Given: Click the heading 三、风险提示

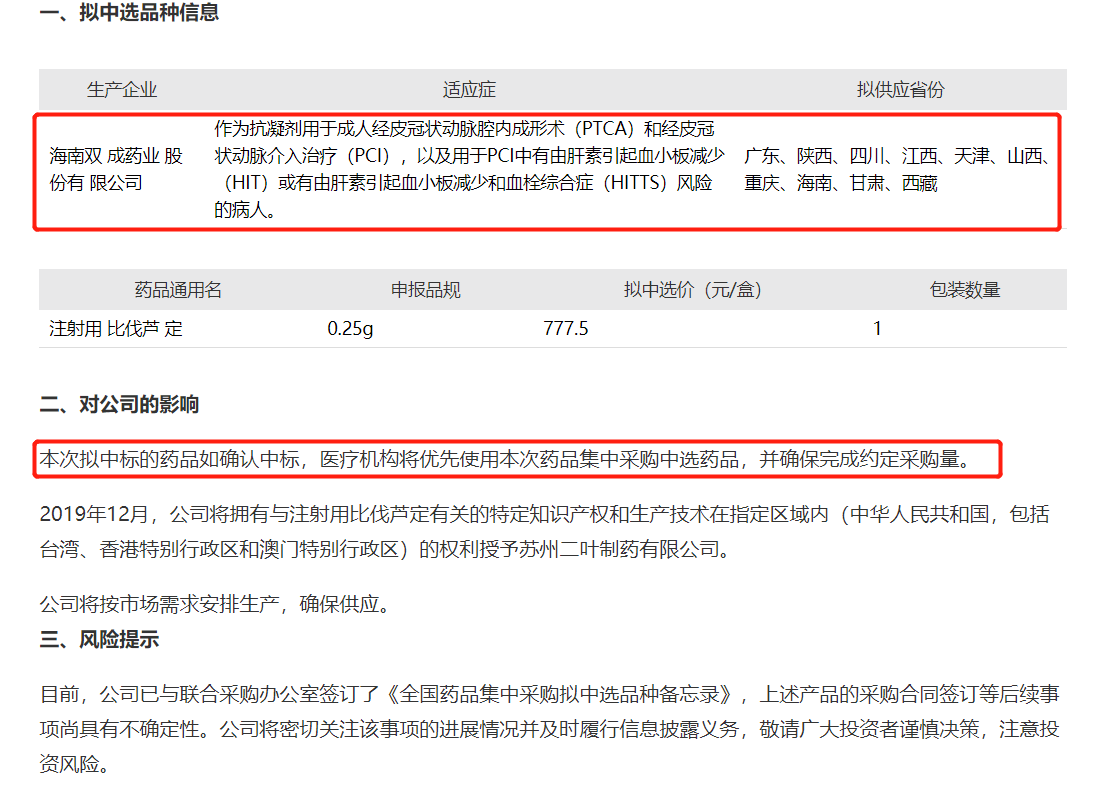Looking at the screenshot, I should tap(99, 640).
